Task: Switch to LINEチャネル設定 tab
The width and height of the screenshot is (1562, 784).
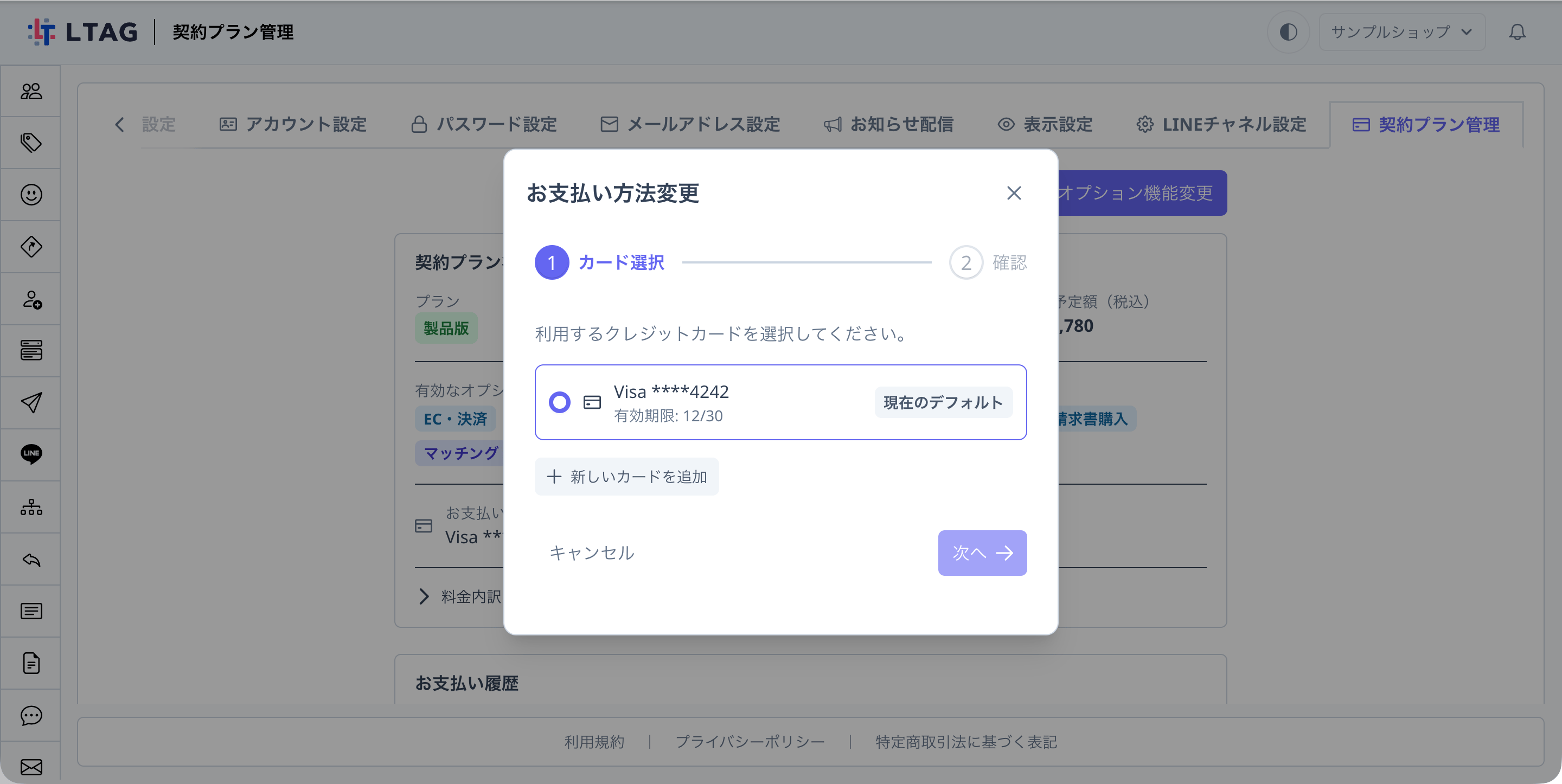Action: click(x=1221, y=124)
